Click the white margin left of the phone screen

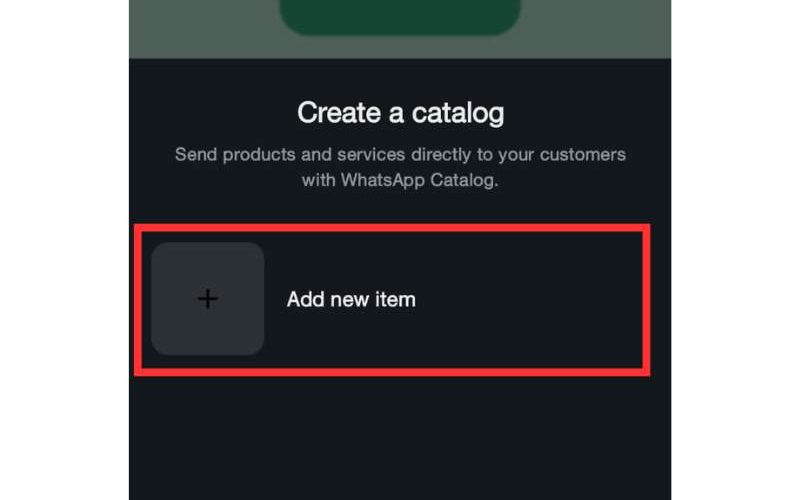click(64, 250)
